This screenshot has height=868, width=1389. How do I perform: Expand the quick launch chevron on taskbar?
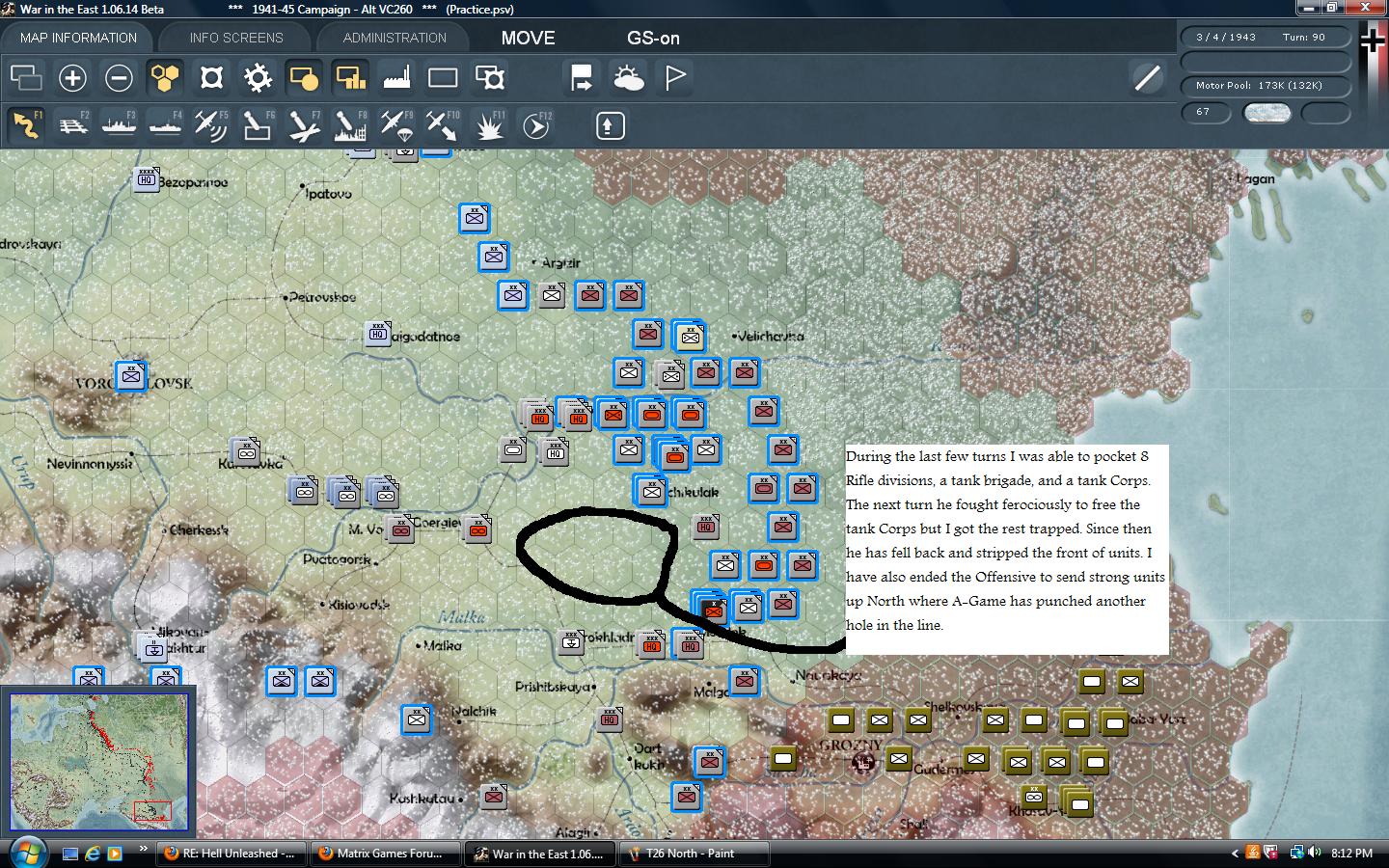144,849
